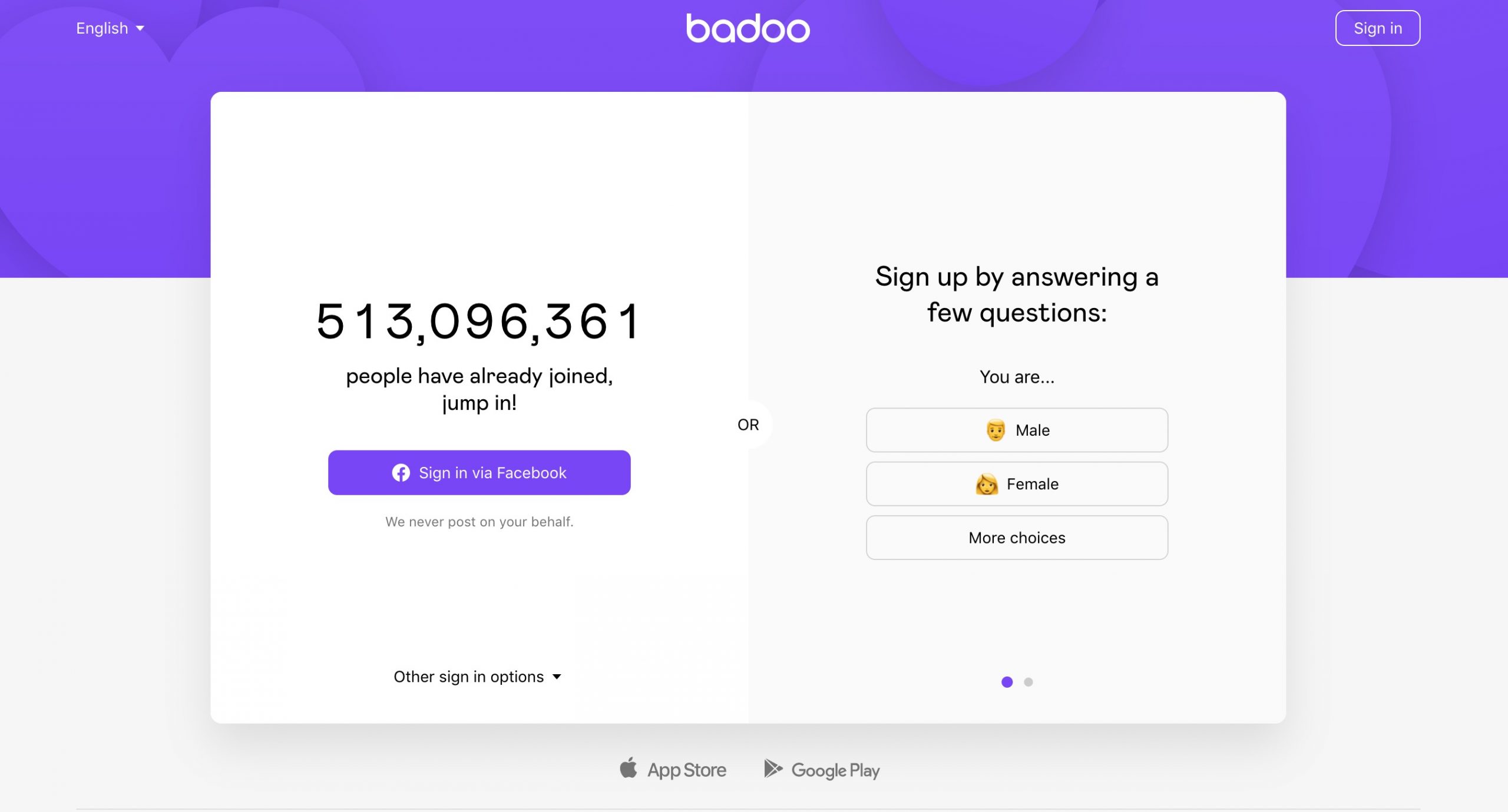1508x812 pixels.
Task: Click the Apple icon beside App Store
Action: point(628,767)
